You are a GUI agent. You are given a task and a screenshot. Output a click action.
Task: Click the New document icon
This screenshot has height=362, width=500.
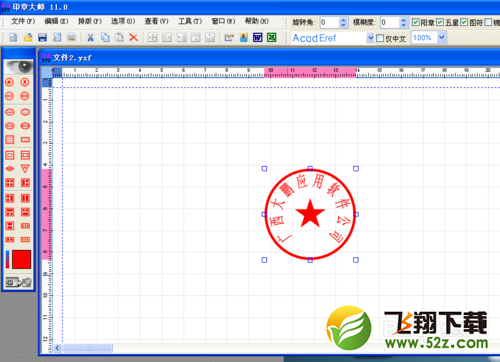13,38
